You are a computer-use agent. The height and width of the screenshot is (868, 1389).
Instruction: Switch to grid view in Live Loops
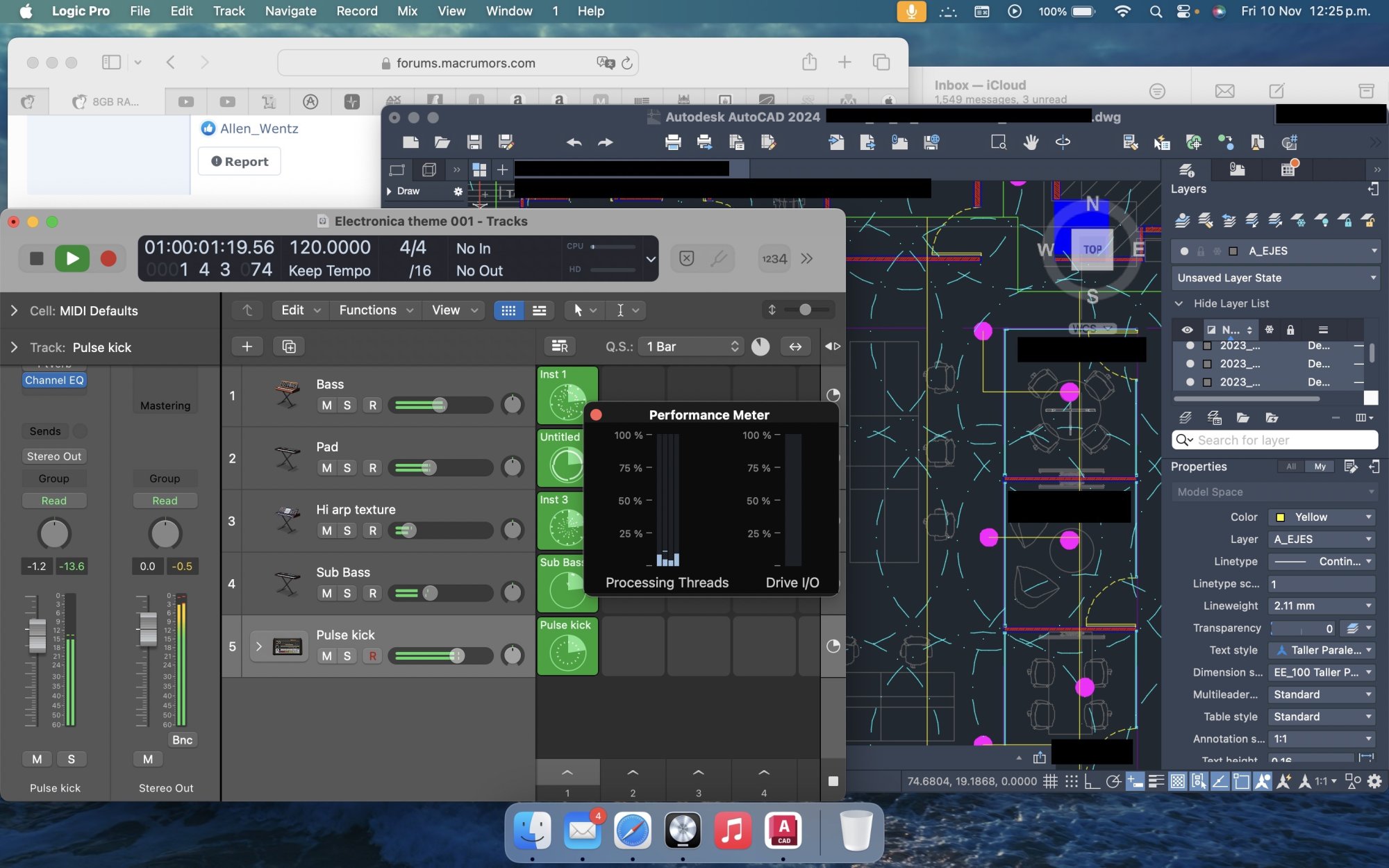(508, 310)
